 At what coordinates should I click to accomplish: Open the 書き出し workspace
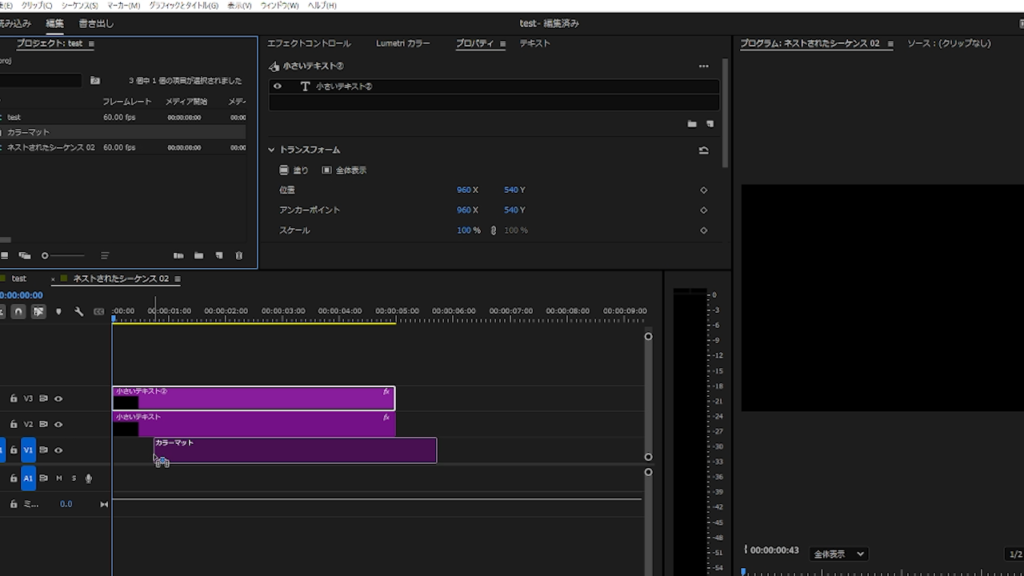[x=96, y=24]
